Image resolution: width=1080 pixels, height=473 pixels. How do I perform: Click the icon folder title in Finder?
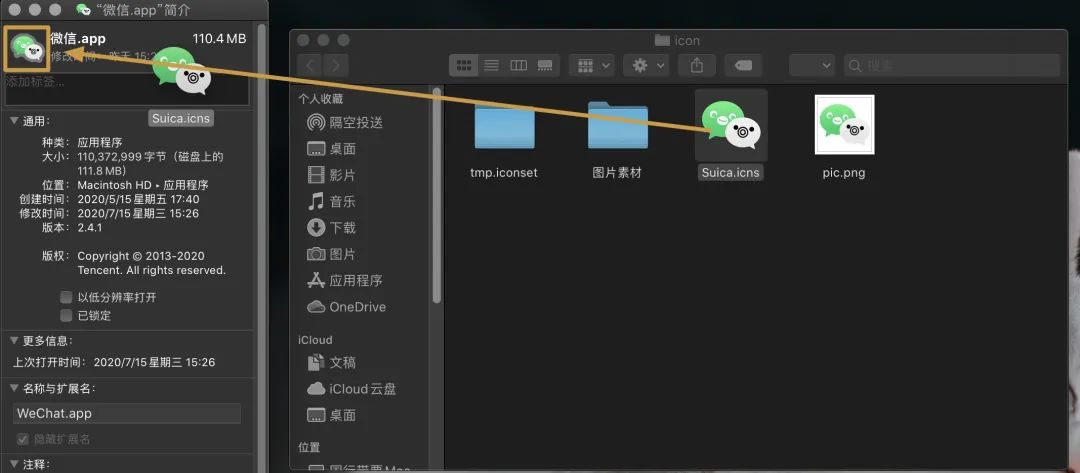point(678,41)
